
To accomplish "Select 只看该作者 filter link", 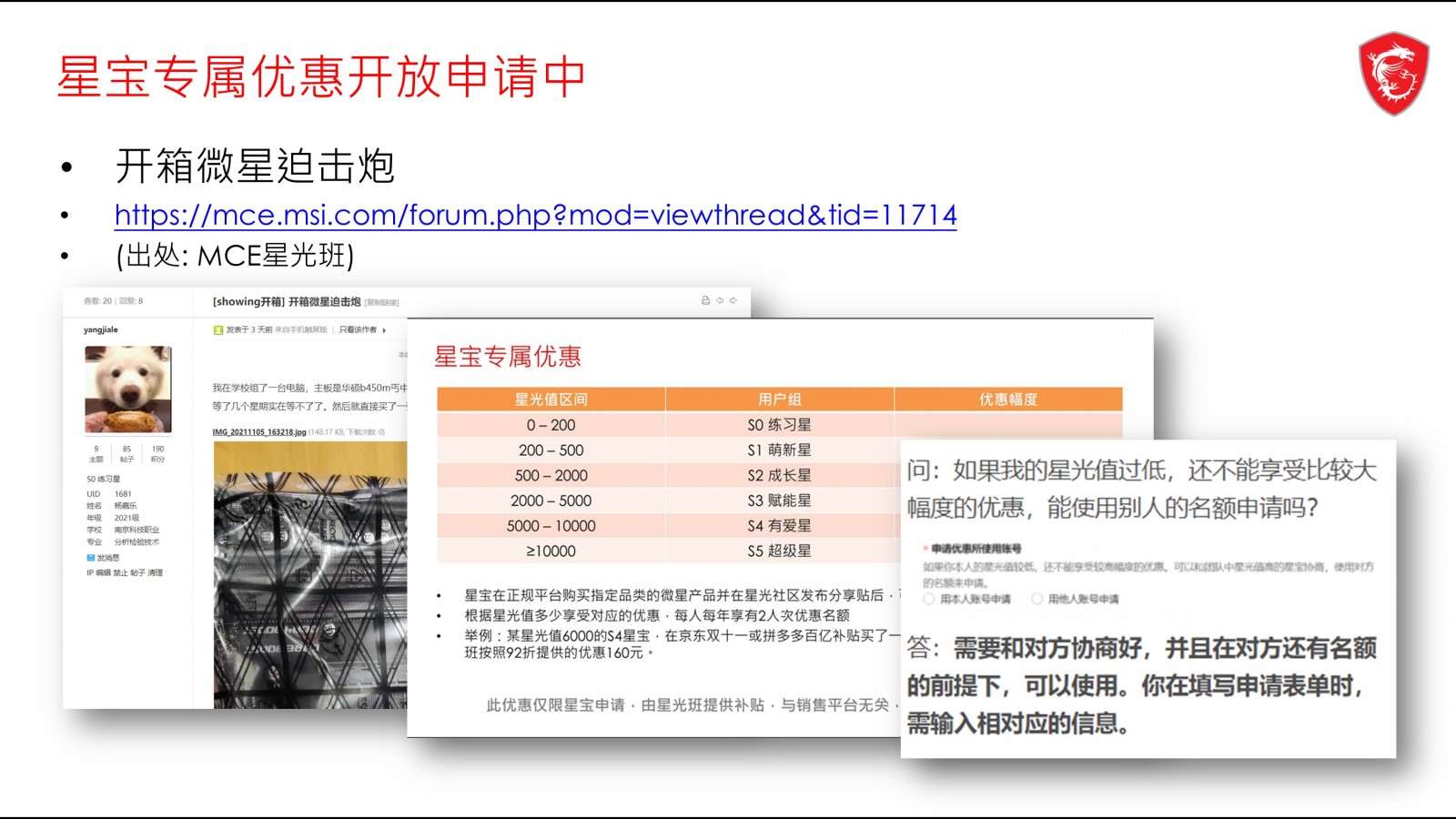I will point(358,329).
